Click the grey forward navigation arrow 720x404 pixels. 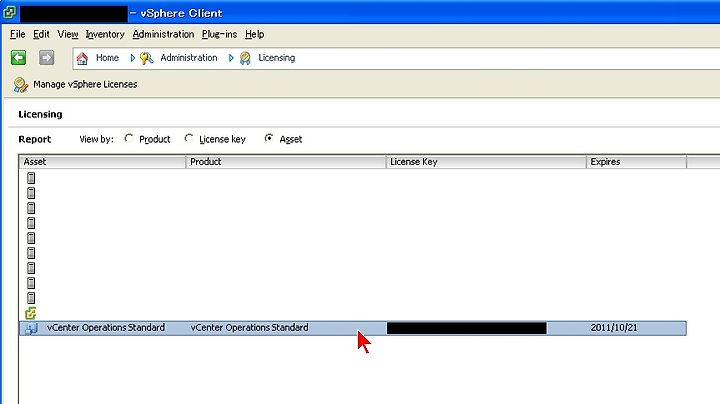point(46,58)
